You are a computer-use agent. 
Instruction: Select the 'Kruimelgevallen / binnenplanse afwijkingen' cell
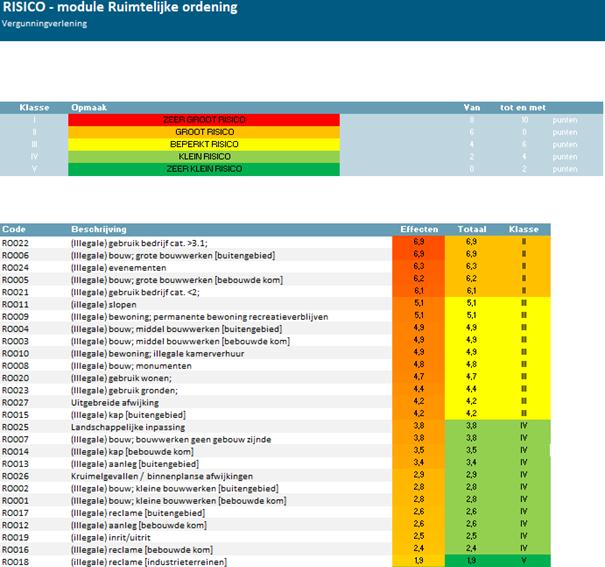coord(154,475)
